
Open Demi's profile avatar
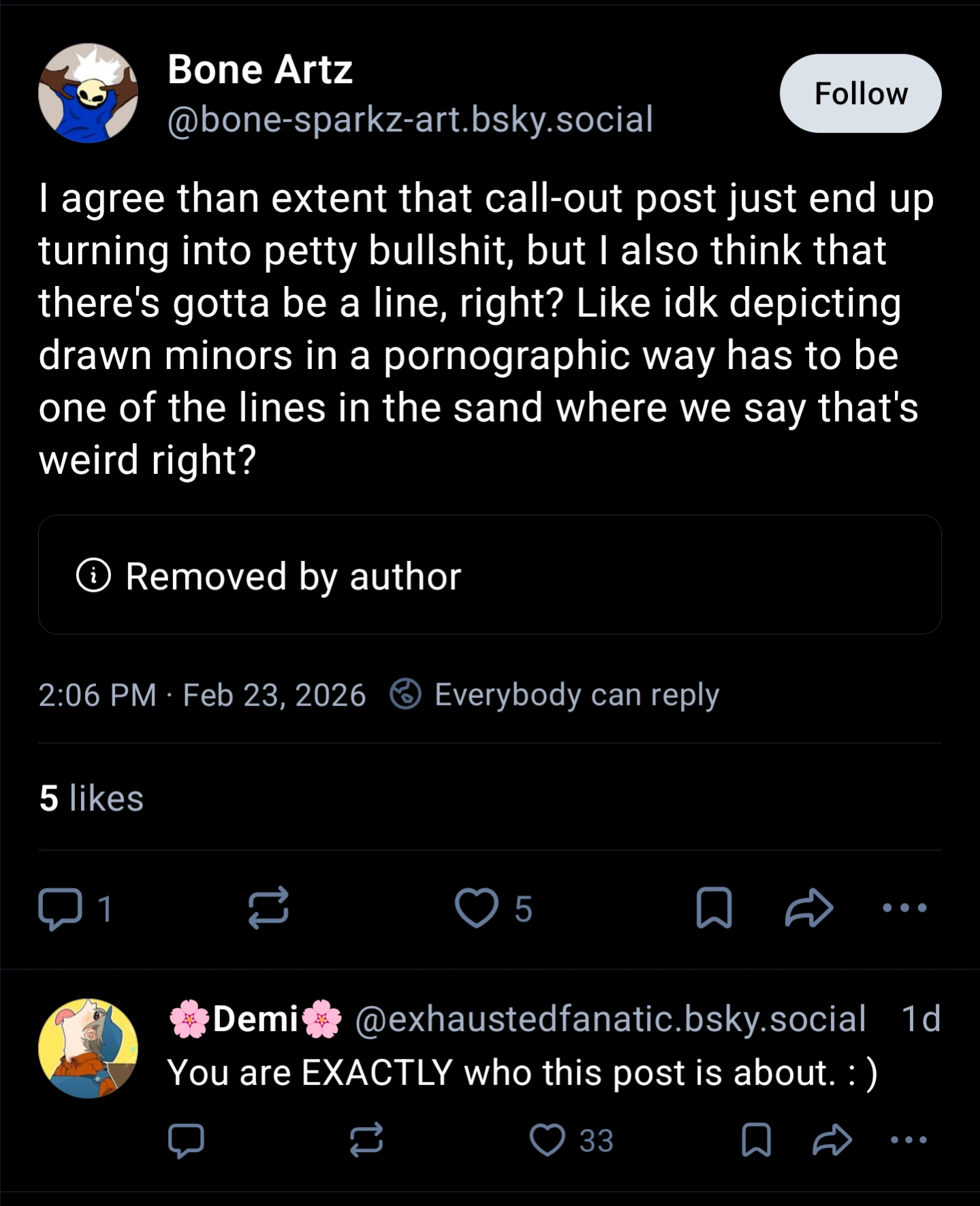pos(89,1049)
